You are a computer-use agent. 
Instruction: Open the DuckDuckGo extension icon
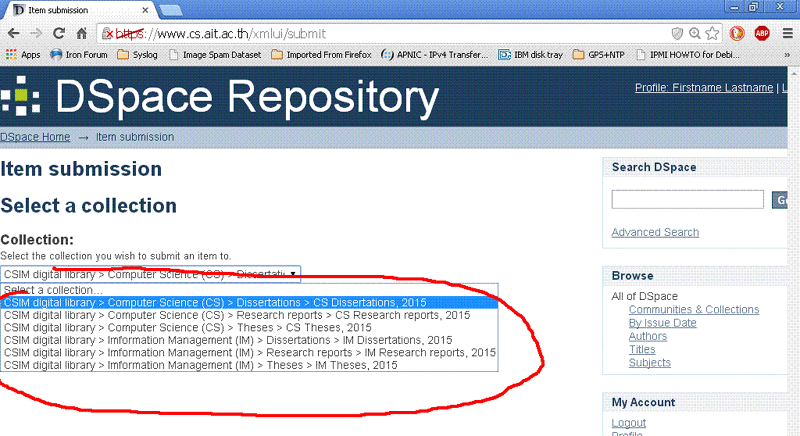[737, 34]
